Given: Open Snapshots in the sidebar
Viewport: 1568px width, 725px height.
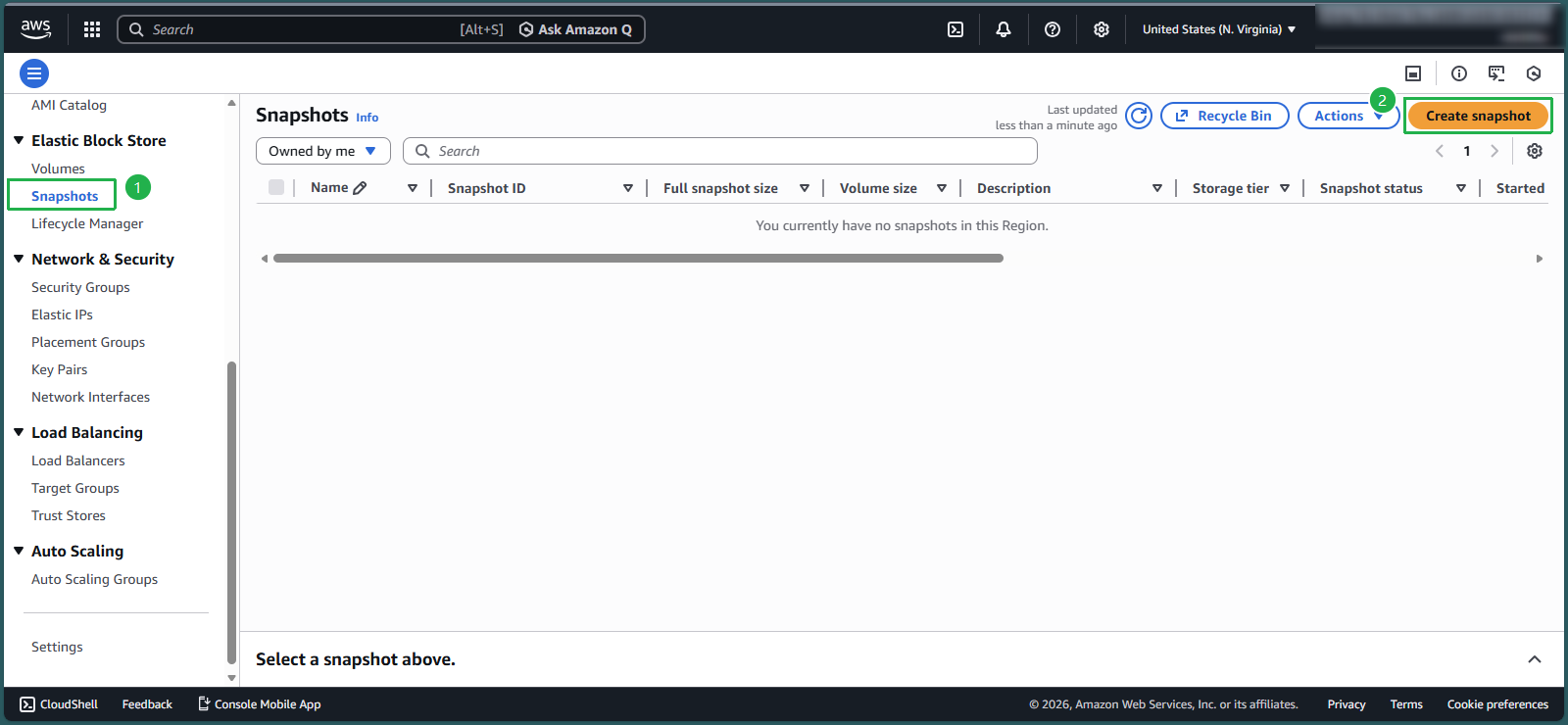Looking at the screenshot, I should tap(65, 196).
